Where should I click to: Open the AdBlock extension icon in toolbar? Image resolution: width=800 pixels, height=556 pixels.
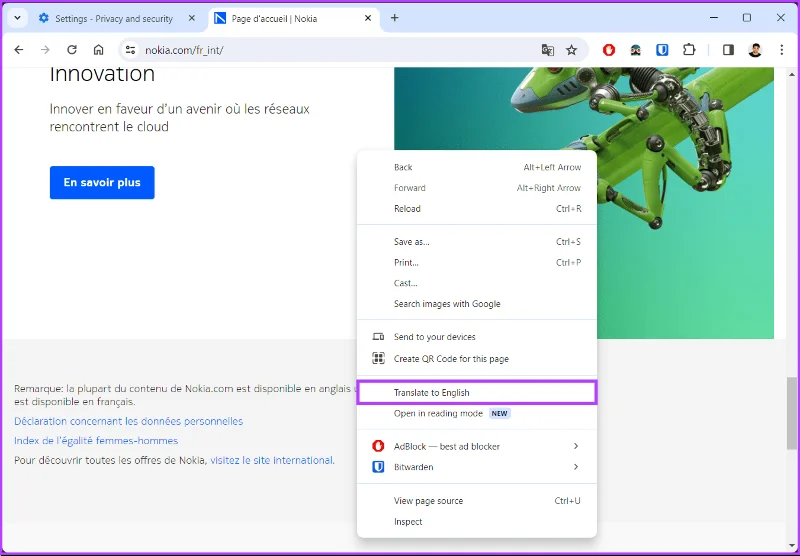(609, 50)
